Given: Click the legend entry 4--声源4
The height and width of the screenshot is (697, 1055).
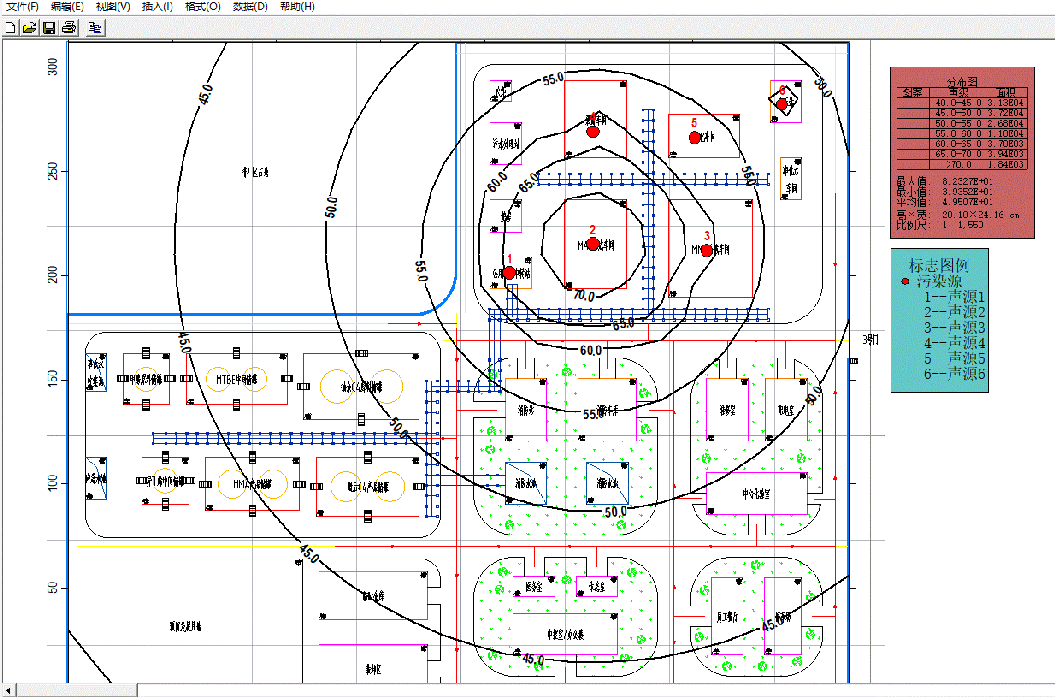Looking at the screenshot, I should (954, 343).
